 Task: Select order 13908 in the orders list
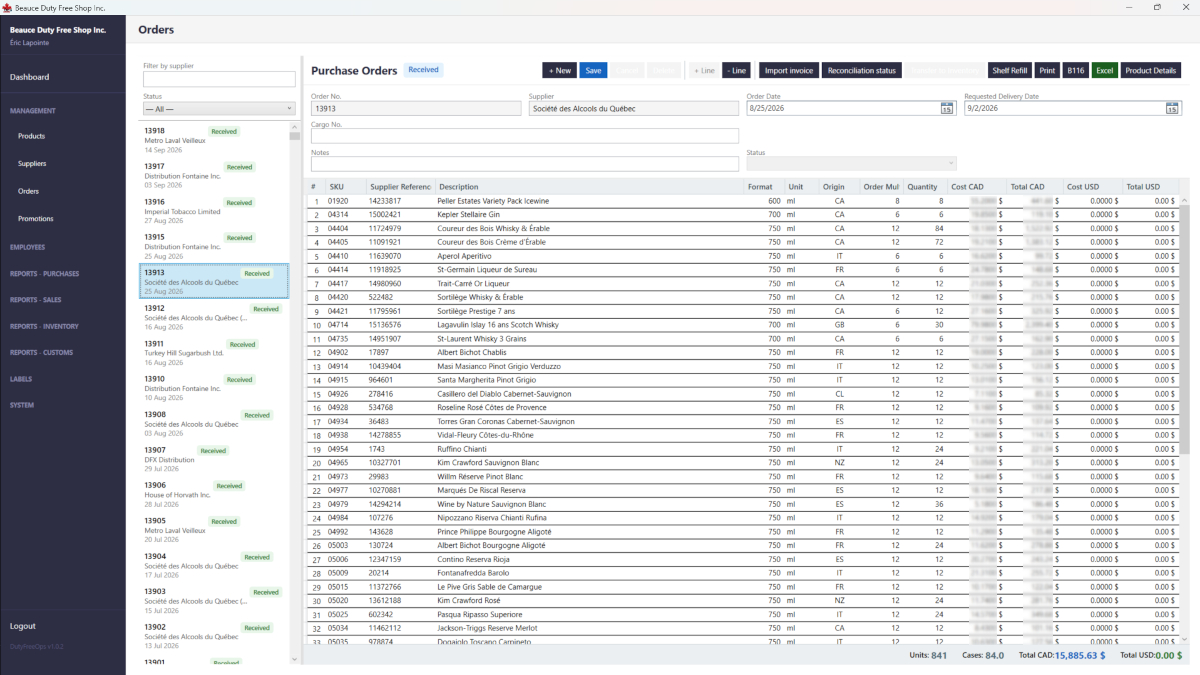coord(213,424)
